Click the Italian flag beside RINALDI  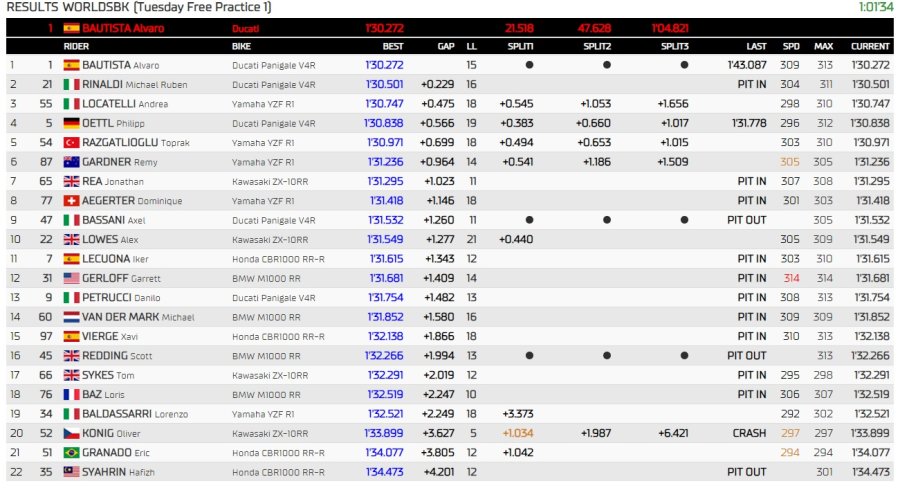coord(71,84)
